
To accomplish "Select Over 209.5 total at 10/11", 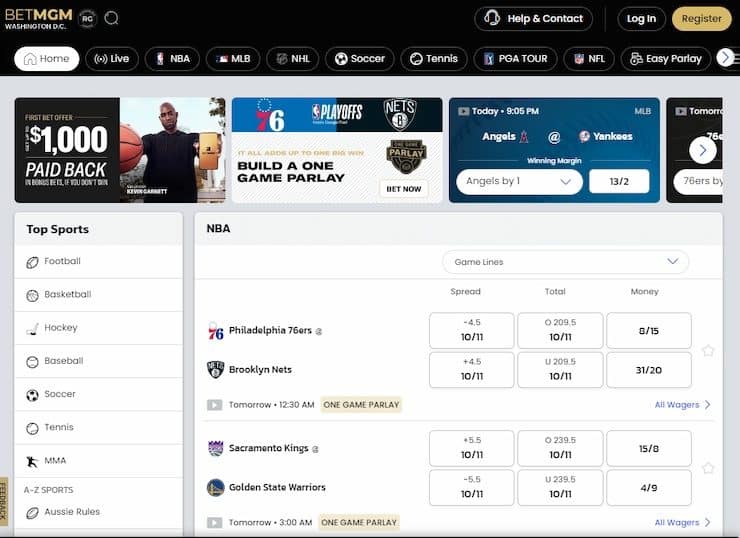I will point(560,330).
